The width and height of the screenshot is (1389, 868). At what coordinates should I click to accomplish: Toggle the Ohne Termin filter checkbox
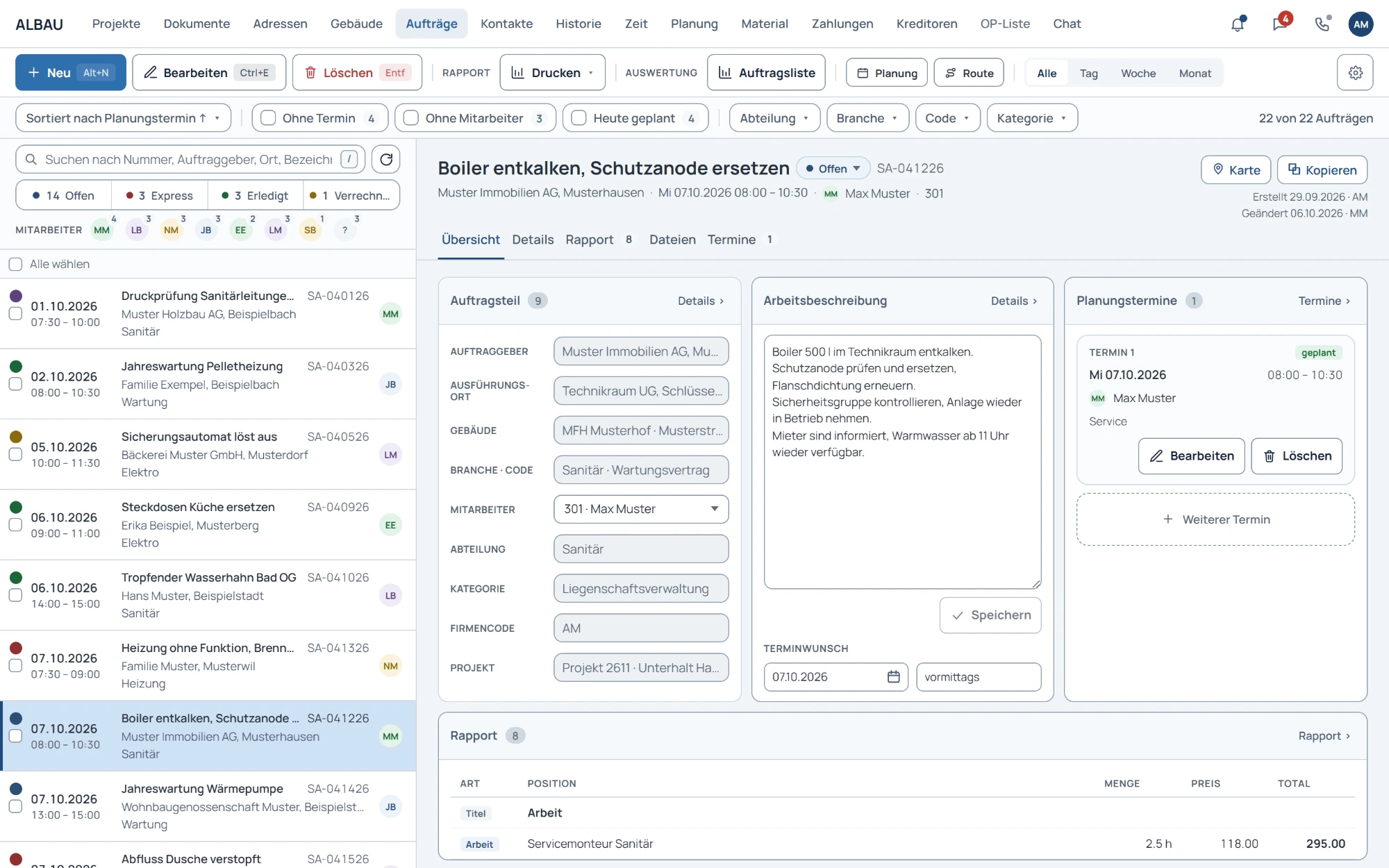(268, 118)
